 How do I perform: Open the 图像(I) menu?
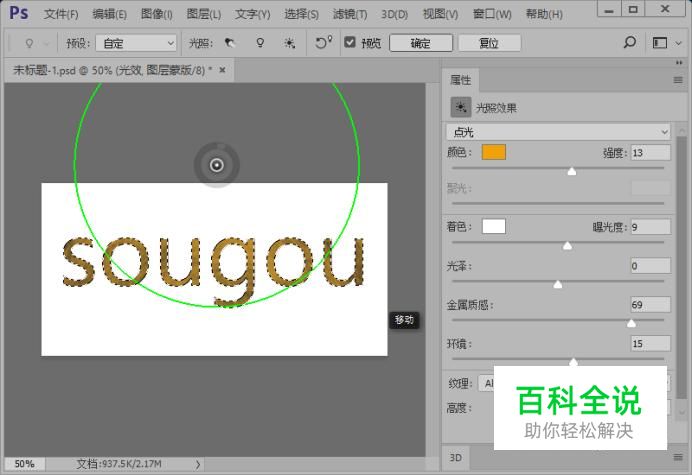click(x=157, y=14)
